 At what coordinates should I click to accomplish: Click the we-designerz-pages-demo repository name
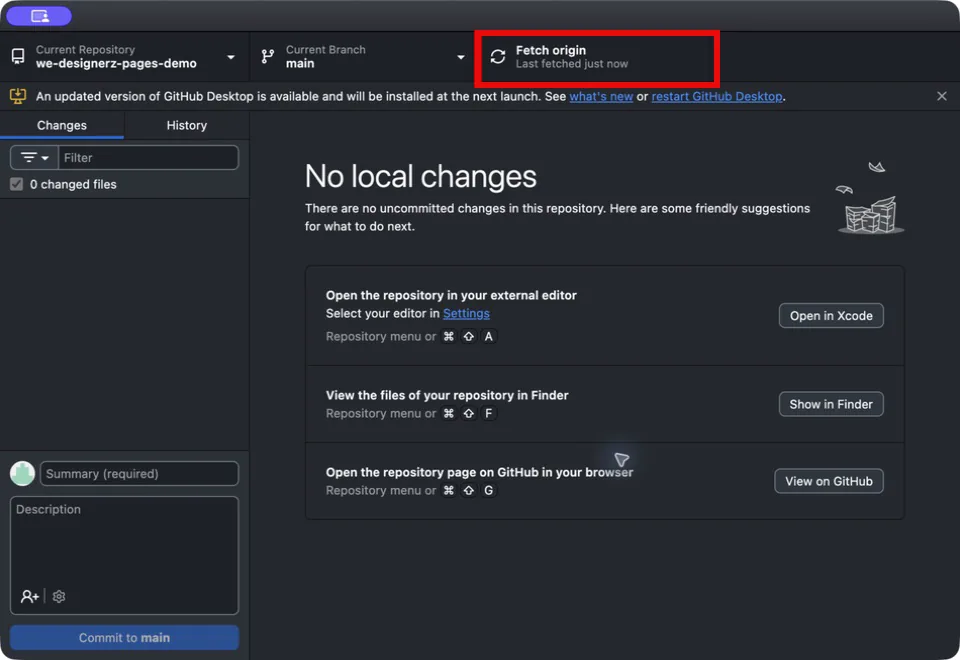[116, 63]
